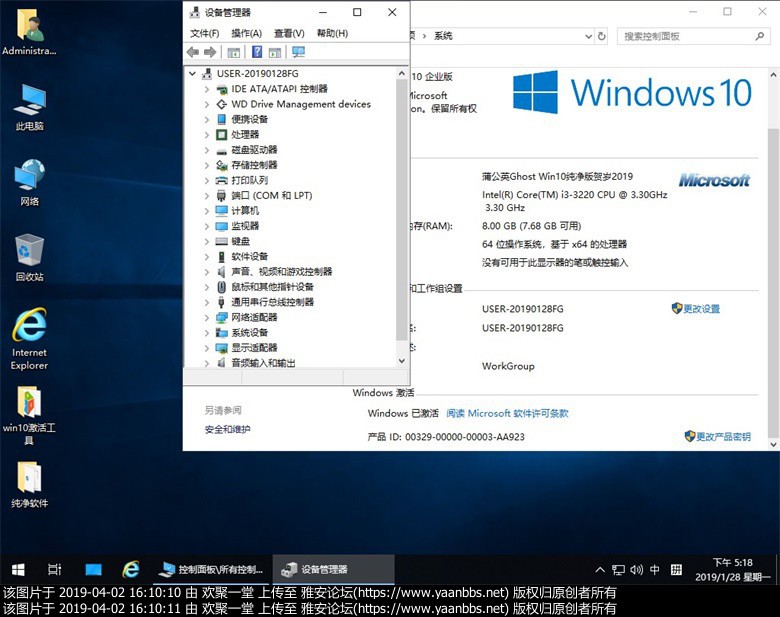Open 阅读 Microsoft 软件许可条款 link

click(507, 413)
